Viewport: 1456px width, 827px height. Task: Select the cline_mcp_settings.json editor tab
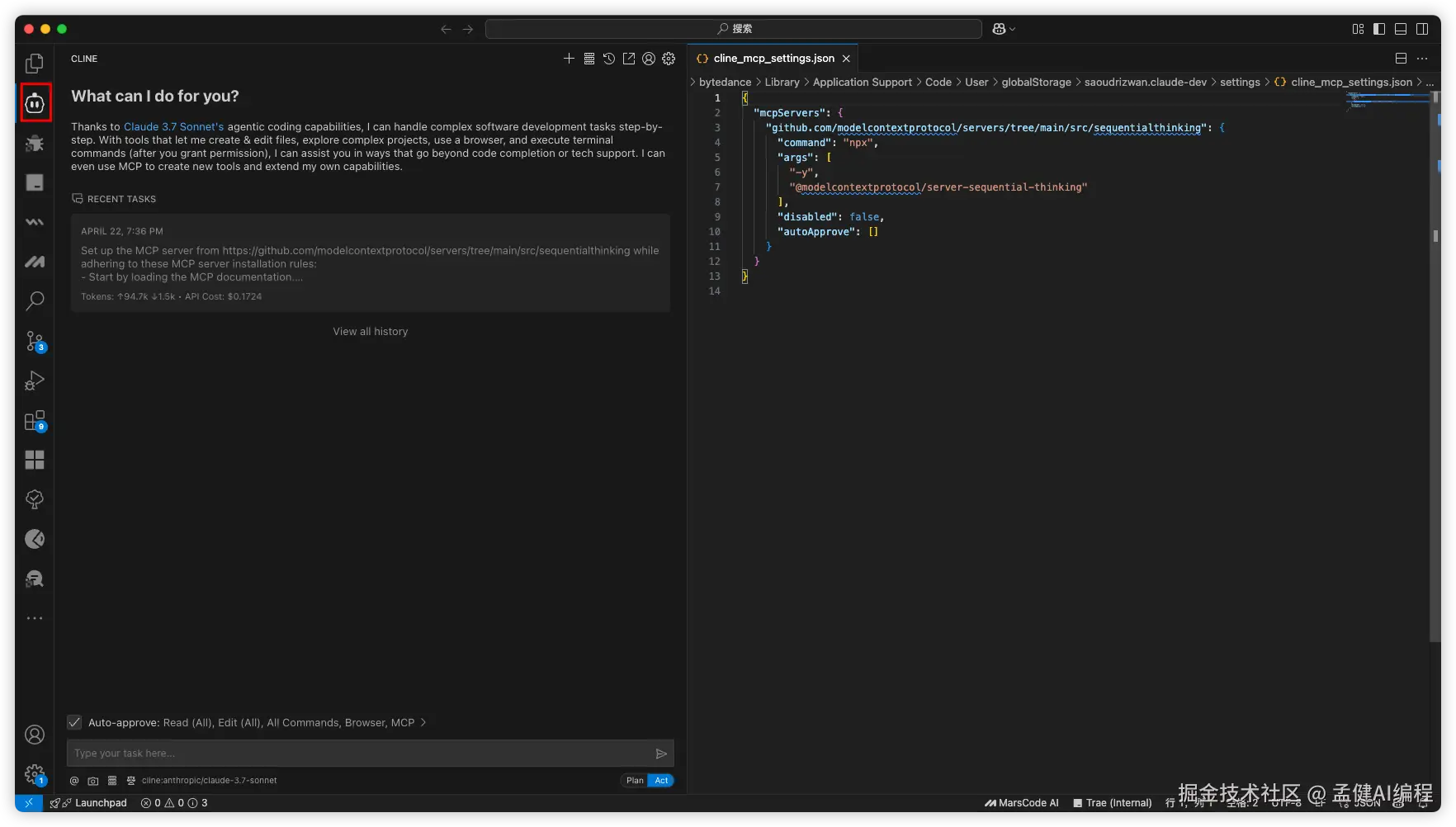click(773, 59)
